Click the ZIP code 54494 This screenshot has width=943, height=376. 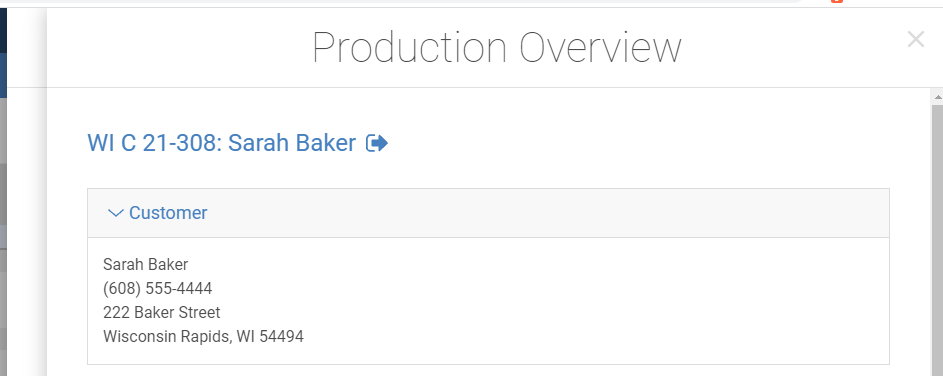click(281, 336)
